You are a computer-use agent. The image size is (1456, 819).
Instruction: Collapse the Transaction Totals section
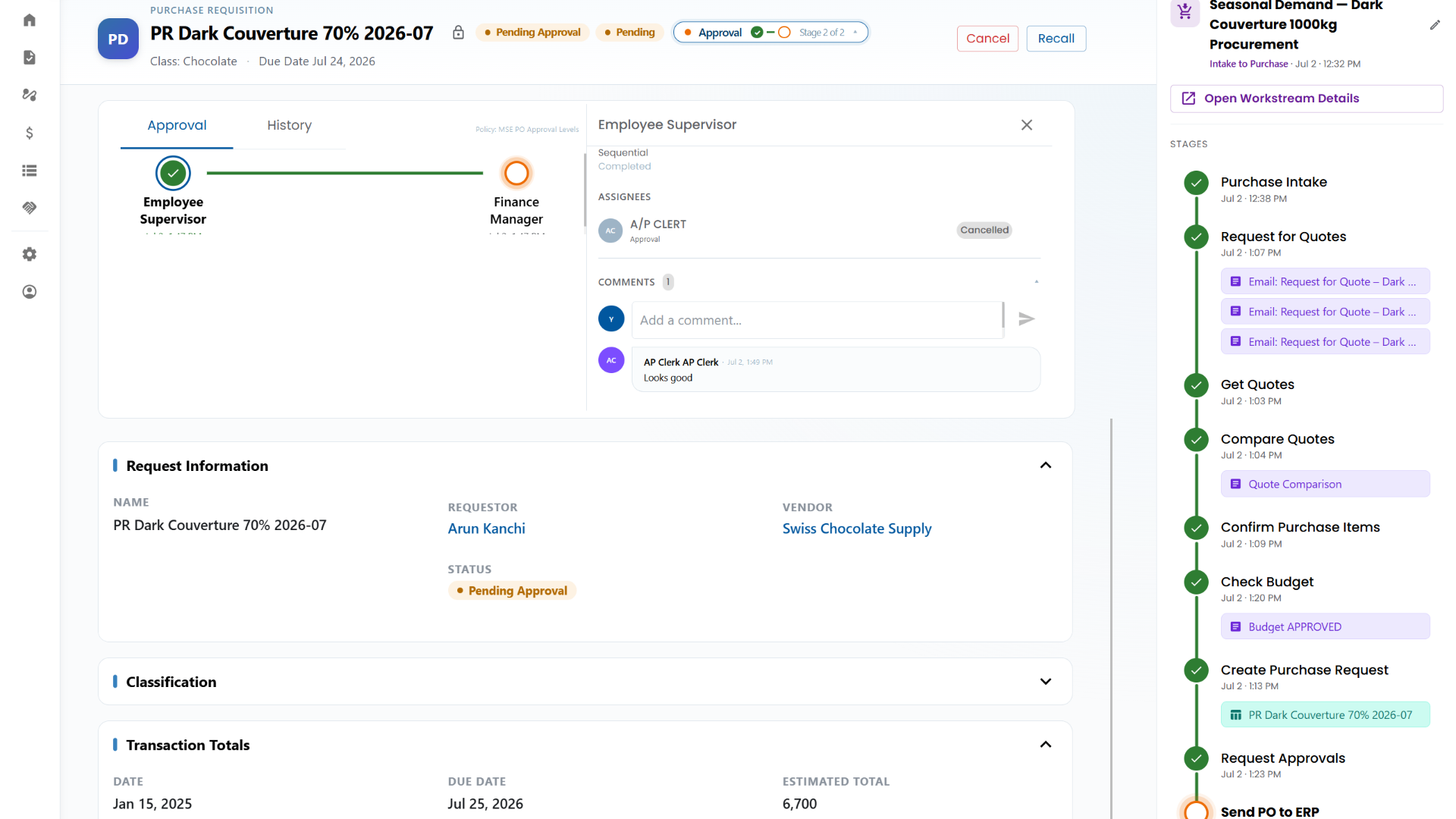pyautogui.click(x=1046, y=745)
